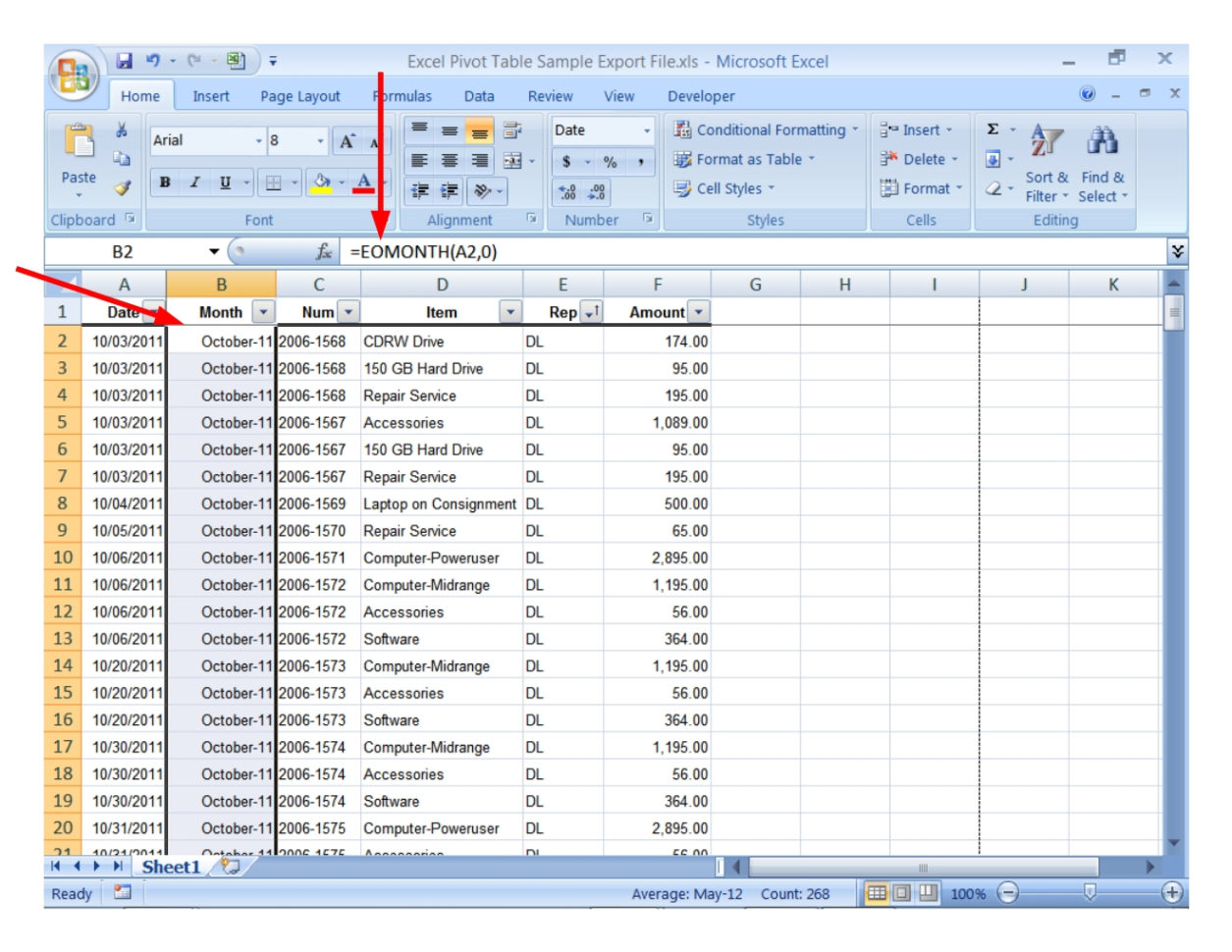Click the Cut scissors icon
Image resolution: width=1232 pixels, height=952 pixels.
coord(122,131)
